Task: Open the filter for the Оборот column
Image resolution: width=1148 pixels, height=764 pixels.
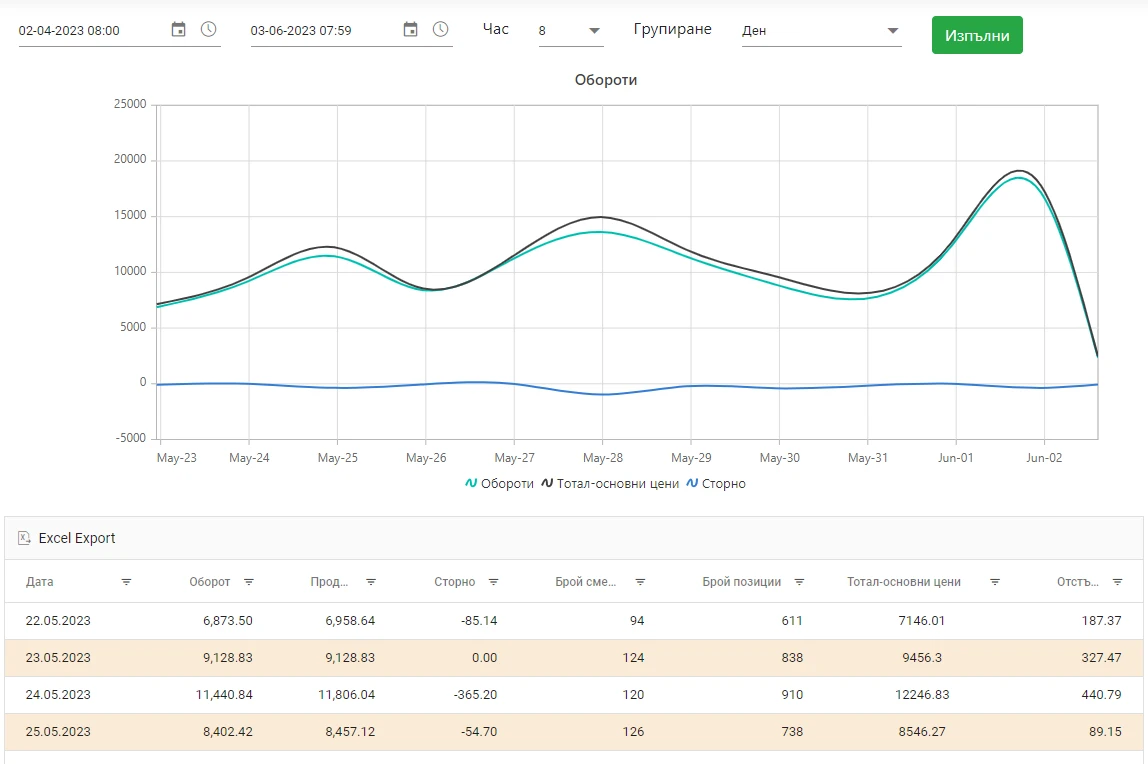Action: pyautogui.click(x=249, y=582)
